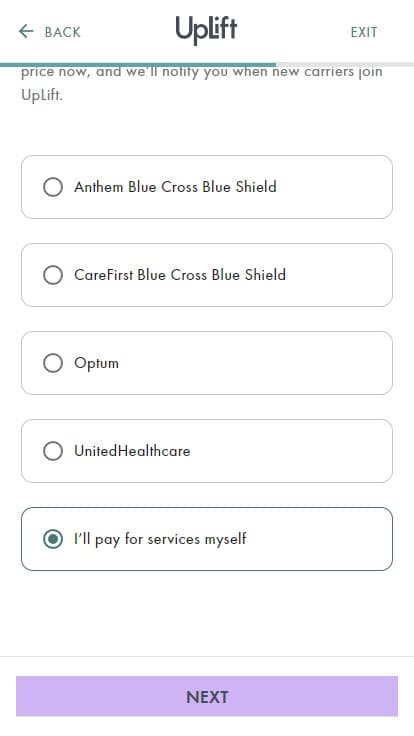This screenshot has height=736, width=414.
Task: Click the back arrow icon
Action: point(26,32)
